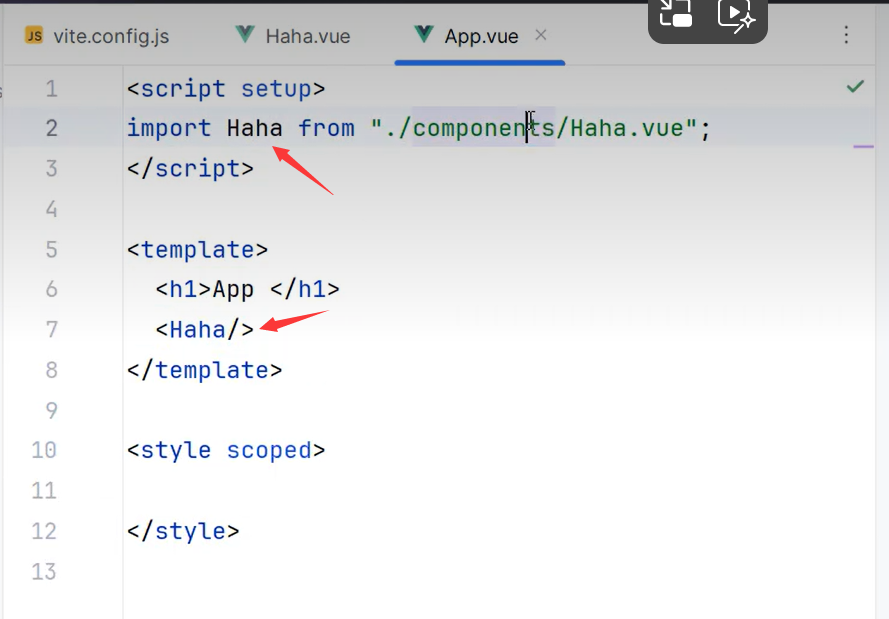
Task: Place cursor in "<script setup>" line
Action: (226, 89)
